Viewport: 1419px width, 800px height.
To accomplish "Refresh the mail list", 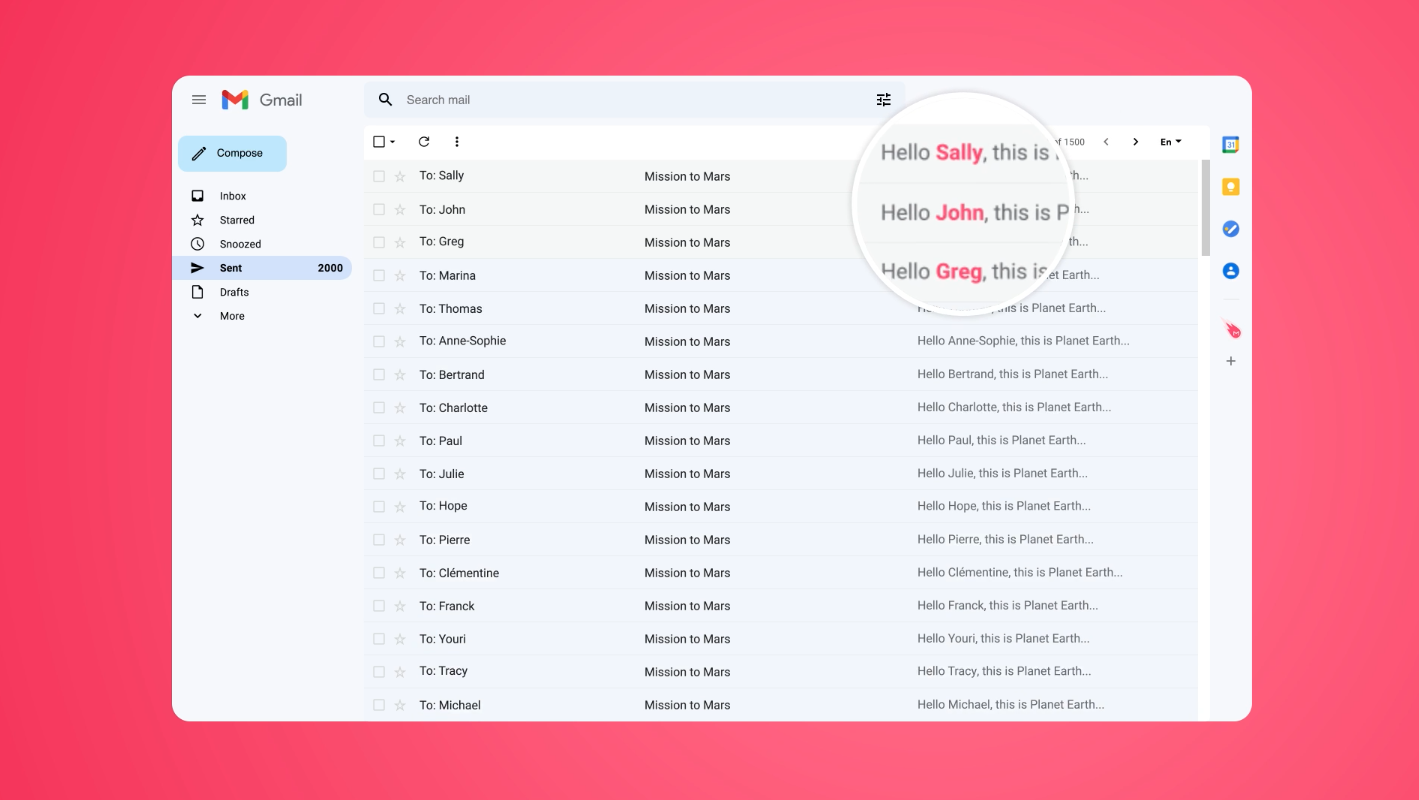I will point(424,142).
